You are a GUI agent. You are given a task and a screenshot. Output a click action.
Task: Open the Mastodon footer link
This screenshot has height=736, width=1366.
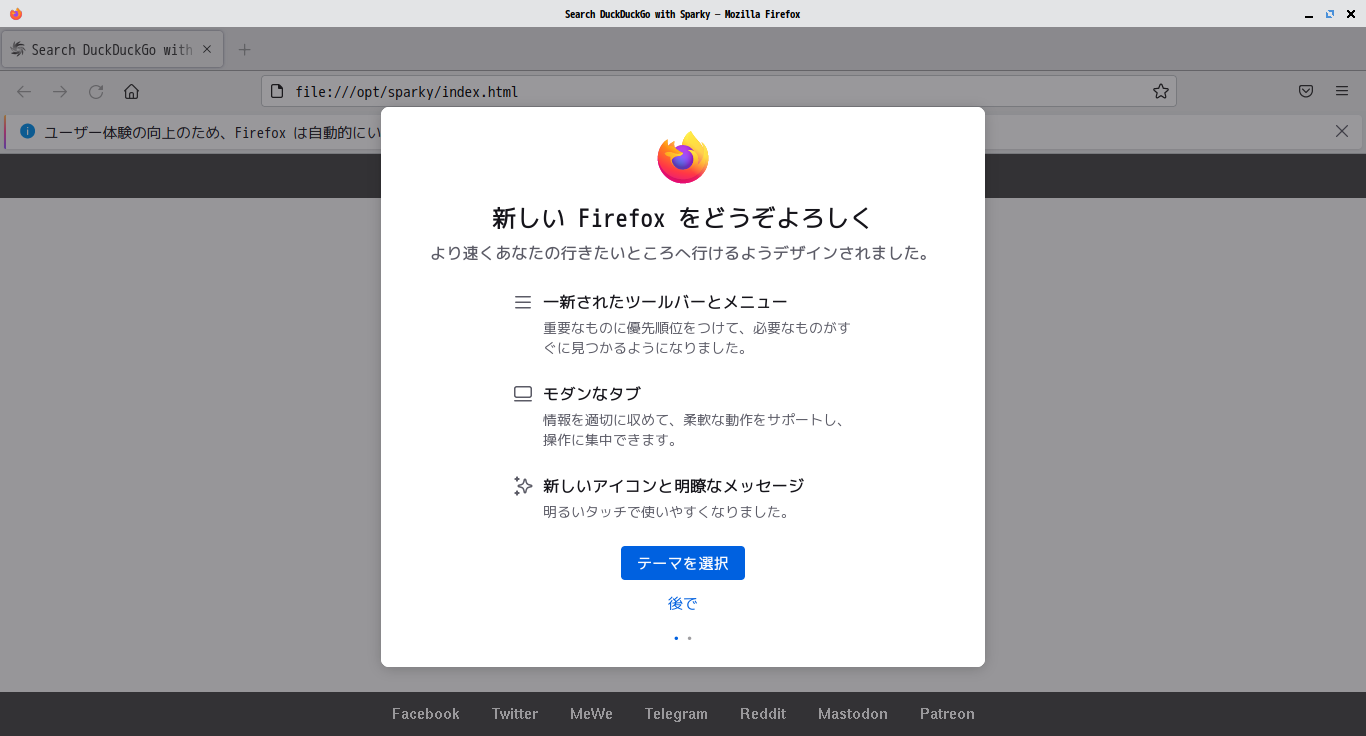(853, 714)
